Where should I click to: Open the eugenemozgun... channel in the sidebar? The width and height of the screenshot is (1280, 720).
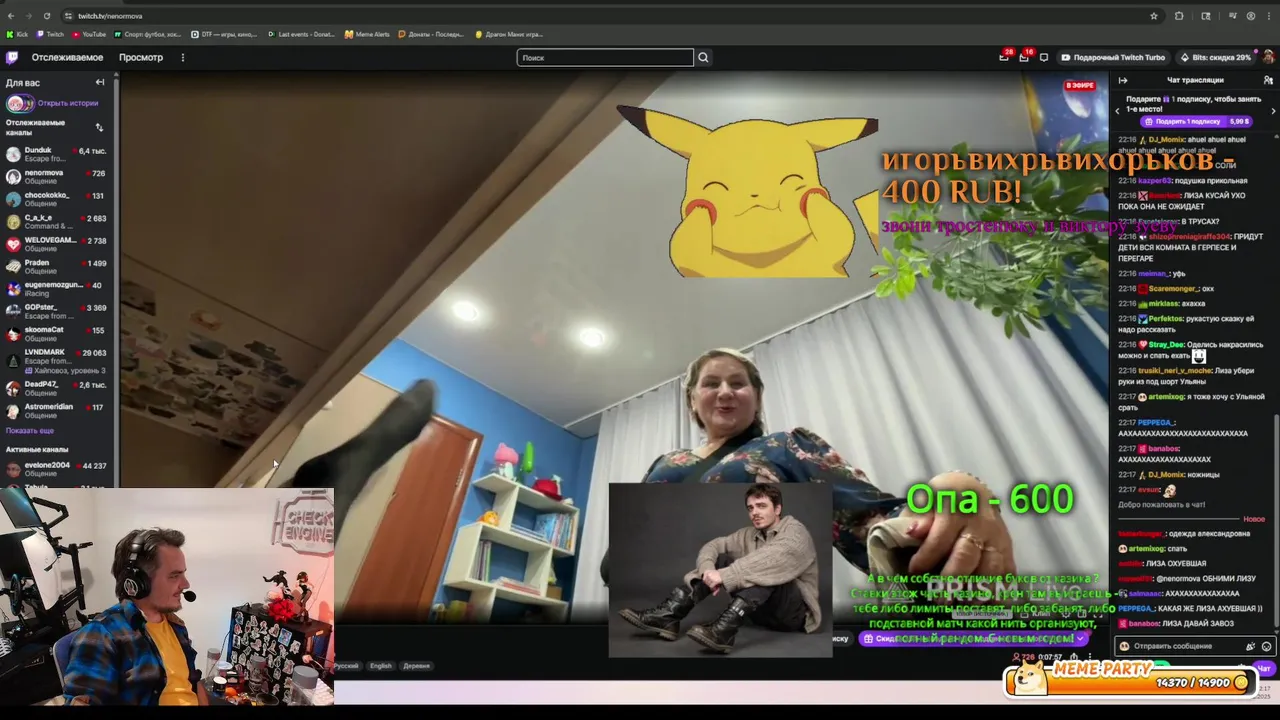pyautogui.click(x=58, y=289)
